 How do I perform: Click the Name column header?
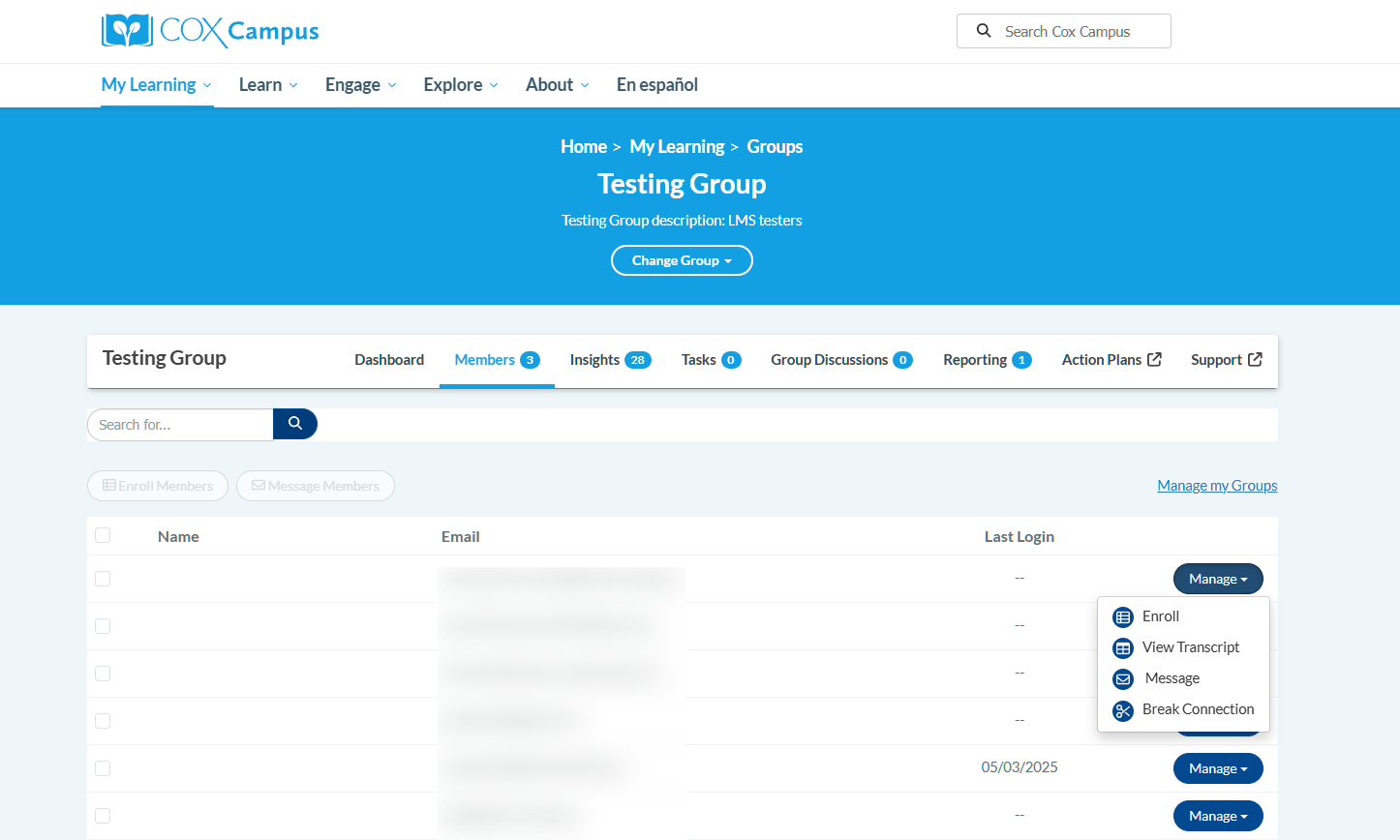(178, 536)
